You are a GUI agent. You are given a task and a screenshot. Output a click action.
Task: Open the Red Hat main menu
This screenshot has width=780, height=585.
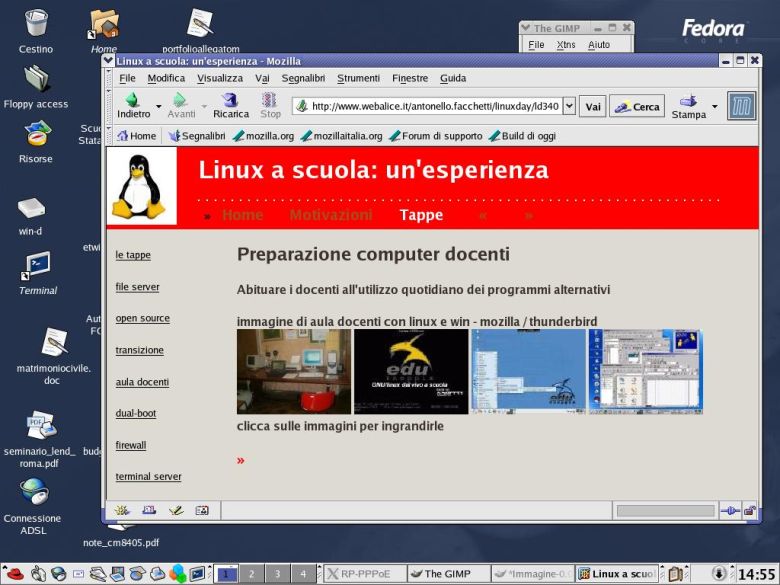pyautogui.click(x=15, y=574)
